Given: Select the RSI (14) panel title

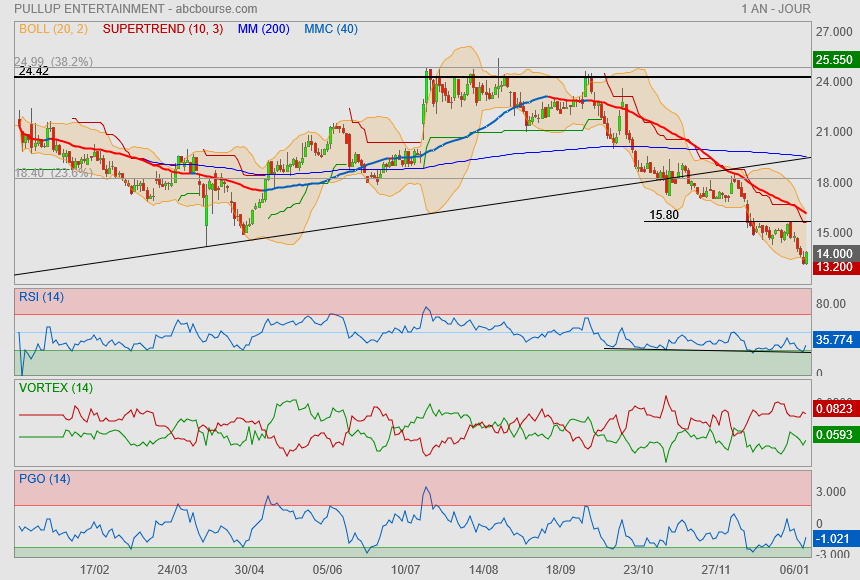Looking at the screenshot, I should 41,296.
